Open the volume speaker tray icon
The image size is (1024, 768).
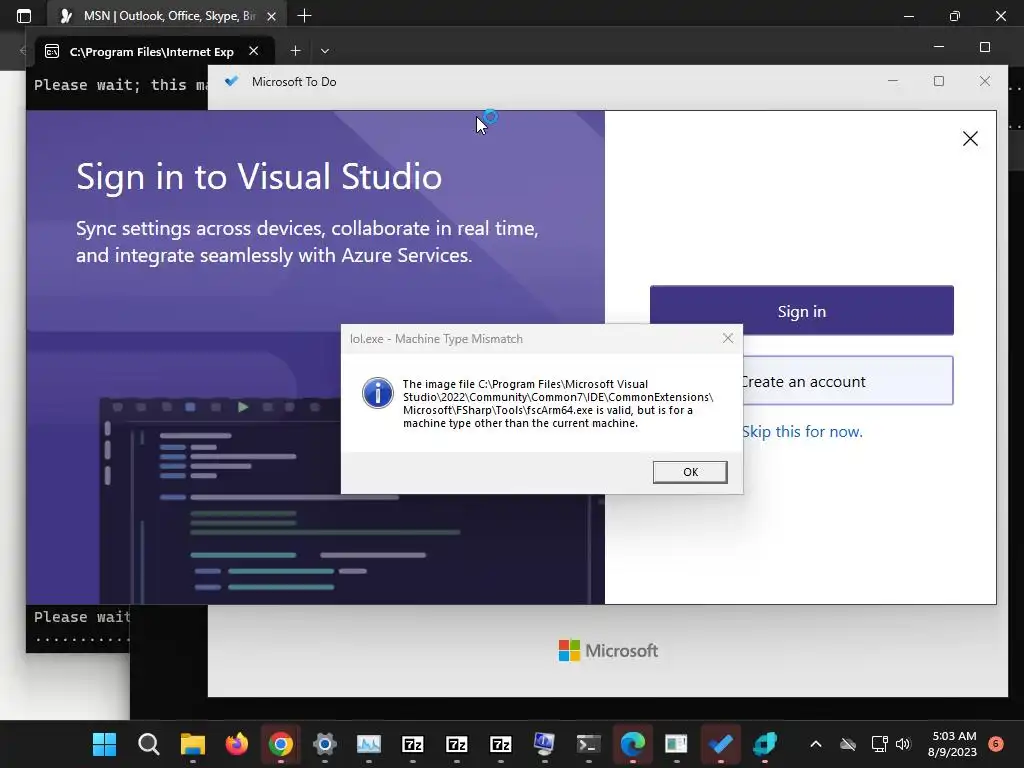[903, 744]
